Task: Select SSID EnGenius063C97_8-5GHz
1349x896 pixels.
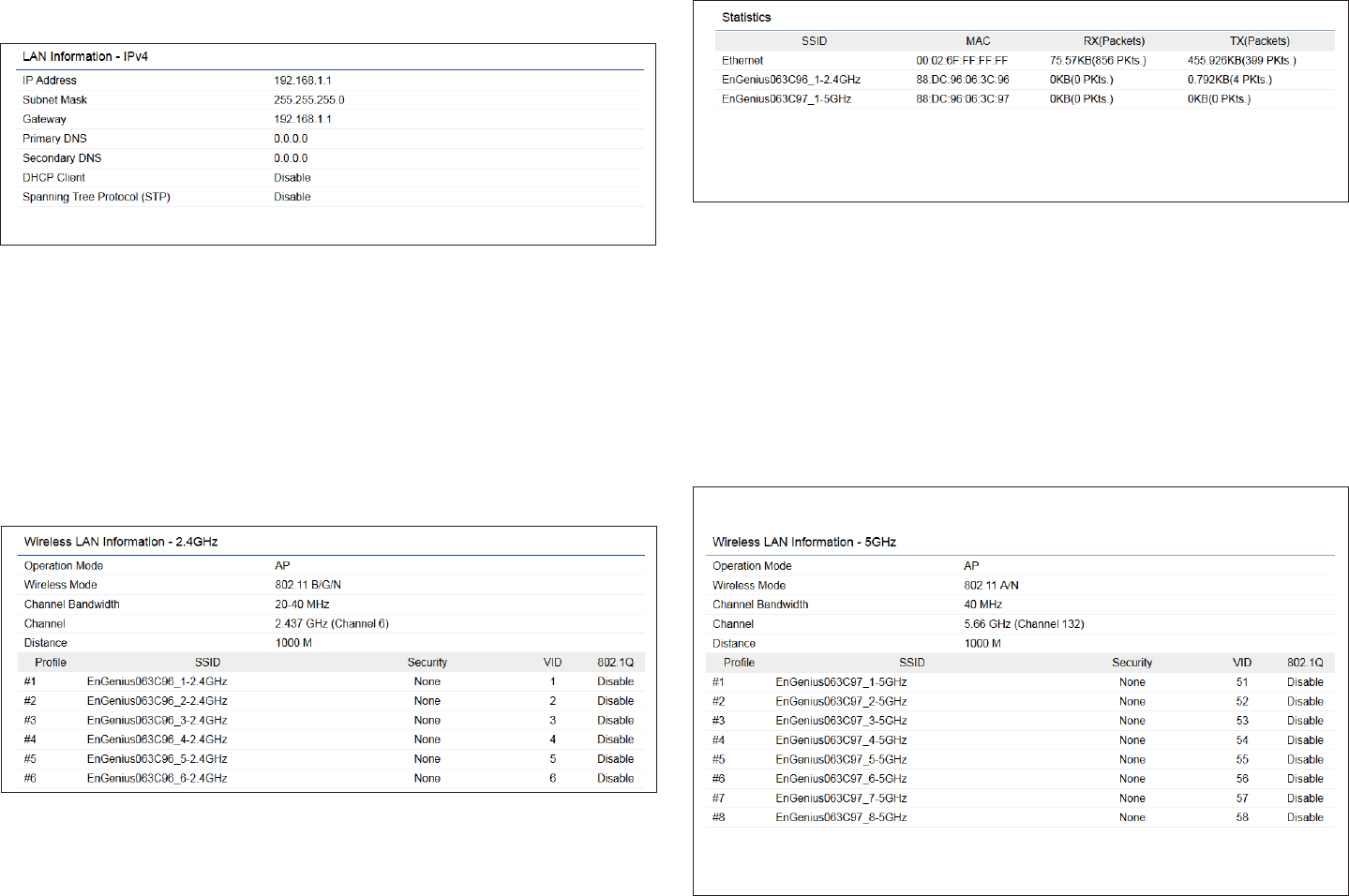Action: coord(841,817)
